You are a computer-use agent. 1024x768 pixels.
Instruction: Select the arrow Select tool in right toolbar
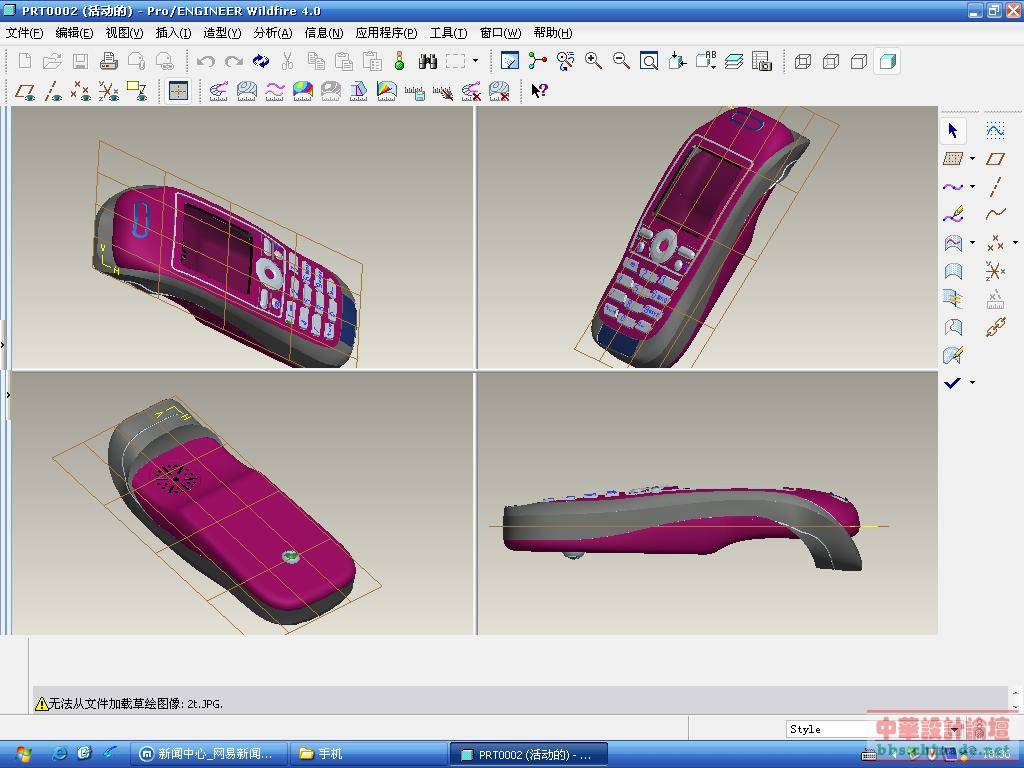pos(952,130)
